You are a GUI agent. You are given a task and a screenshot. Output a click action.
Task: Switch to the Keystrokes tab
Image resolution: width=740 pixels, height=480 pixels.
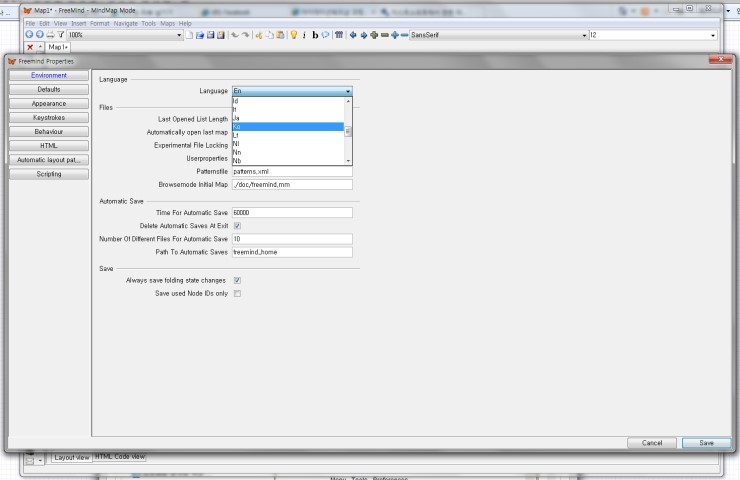[48, 117]
